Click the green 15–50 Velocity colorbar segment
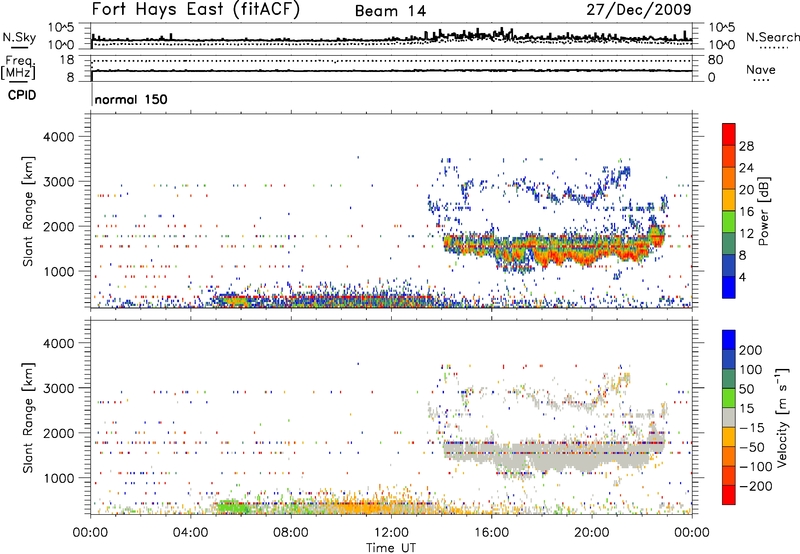Viewport: 800px width, 554px height. pyautogui.click(x=729, y=398)
